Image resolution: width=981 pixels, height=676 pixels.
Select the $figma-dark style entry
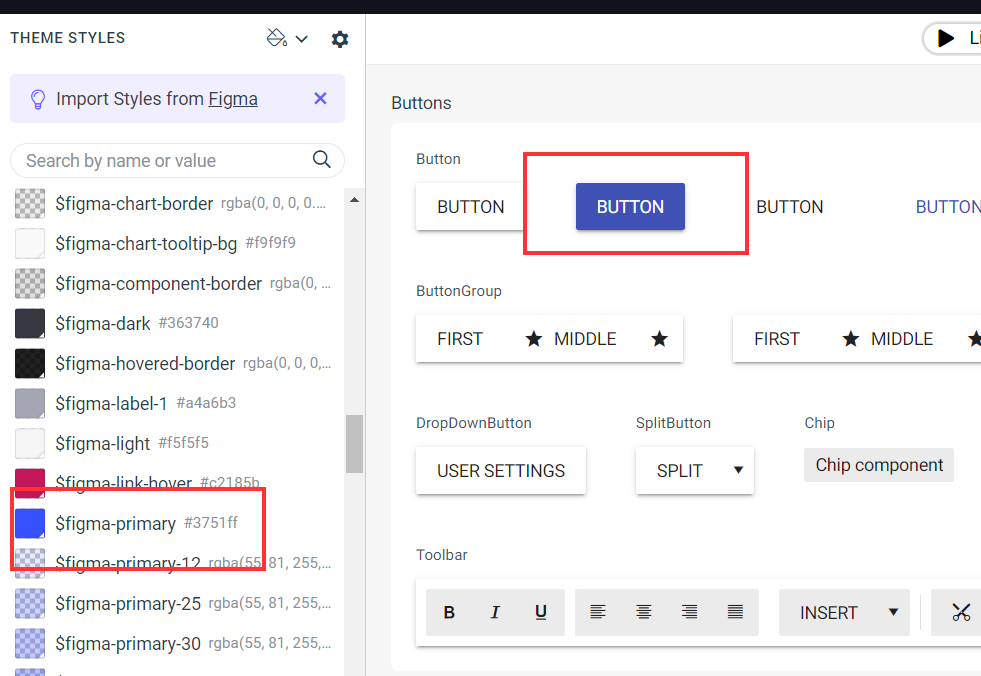click(103, 323)
